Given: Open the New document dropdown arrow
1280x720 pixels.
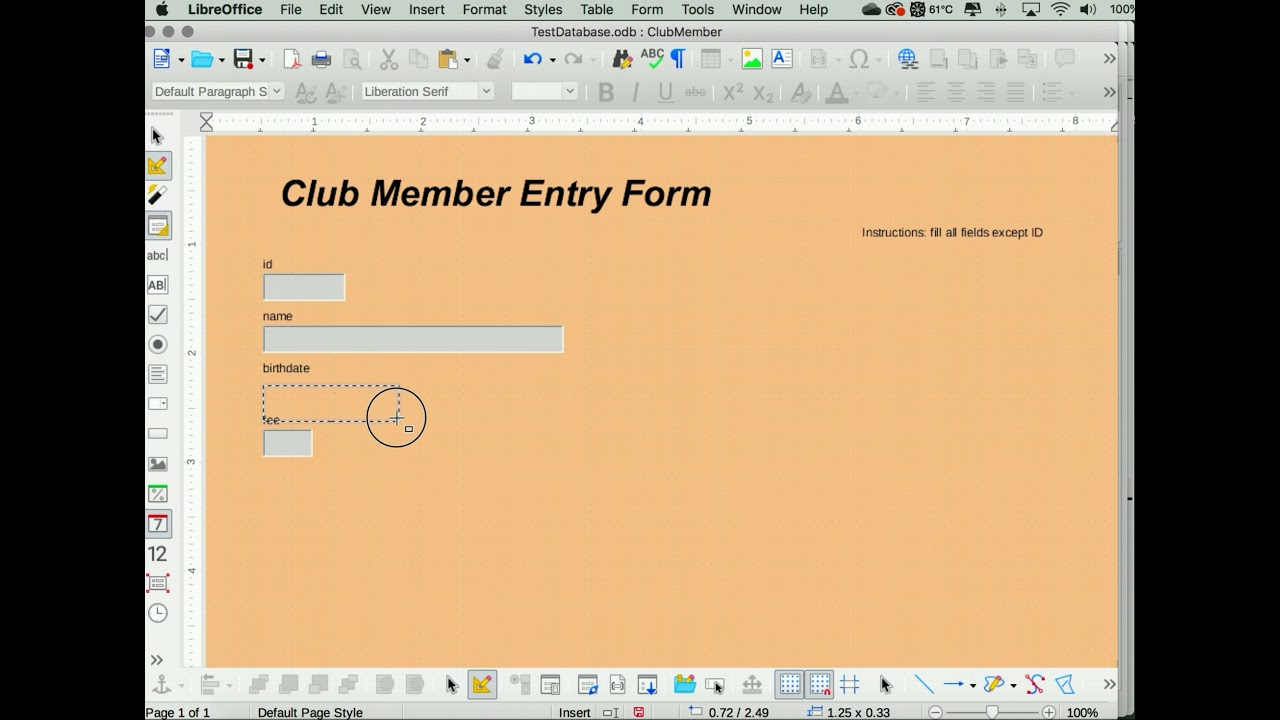Looking at the screenshot, I should click(181, 60).
